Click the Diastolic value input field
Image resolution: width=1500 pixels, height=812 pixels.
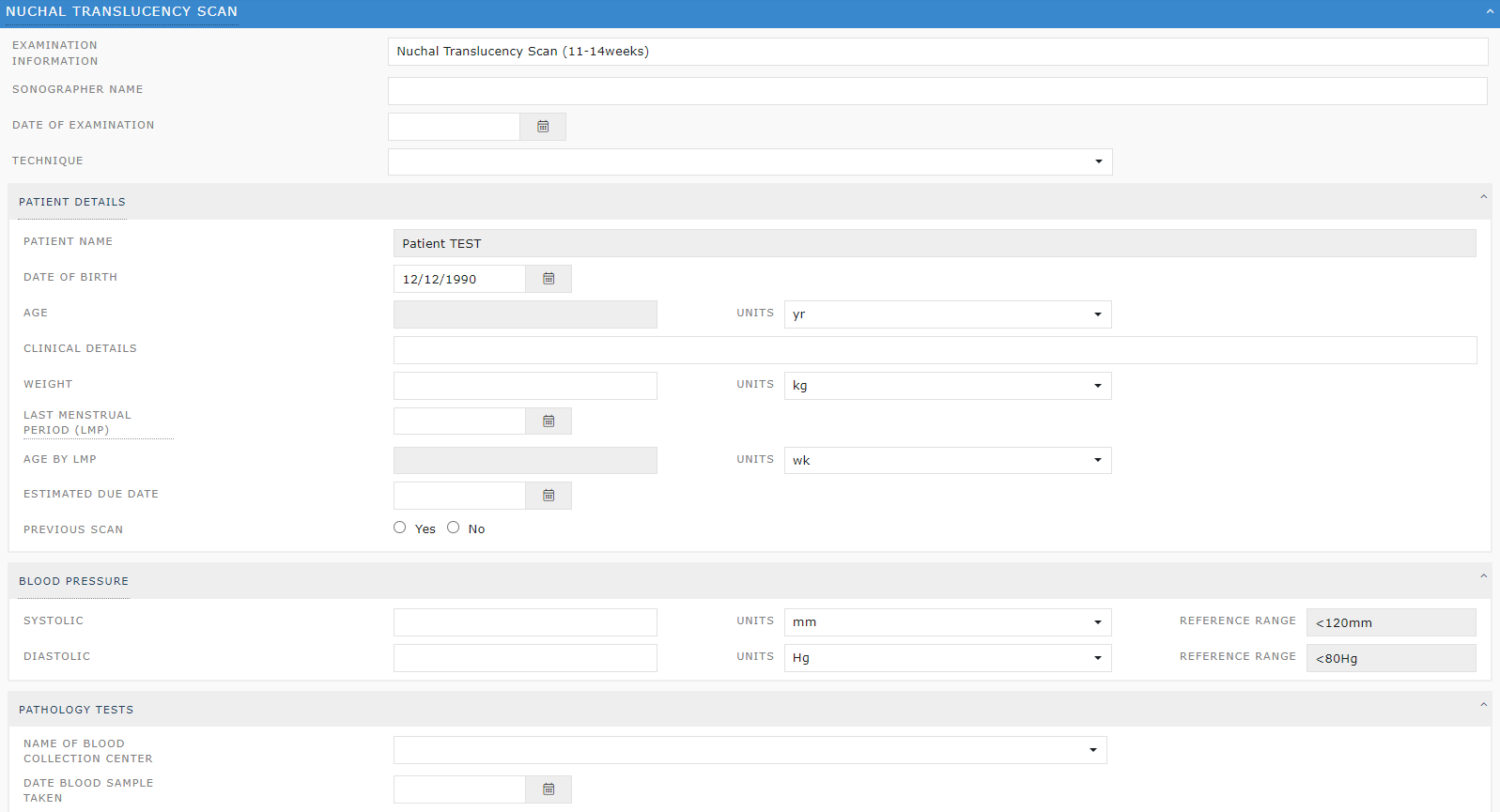point(525,658)
